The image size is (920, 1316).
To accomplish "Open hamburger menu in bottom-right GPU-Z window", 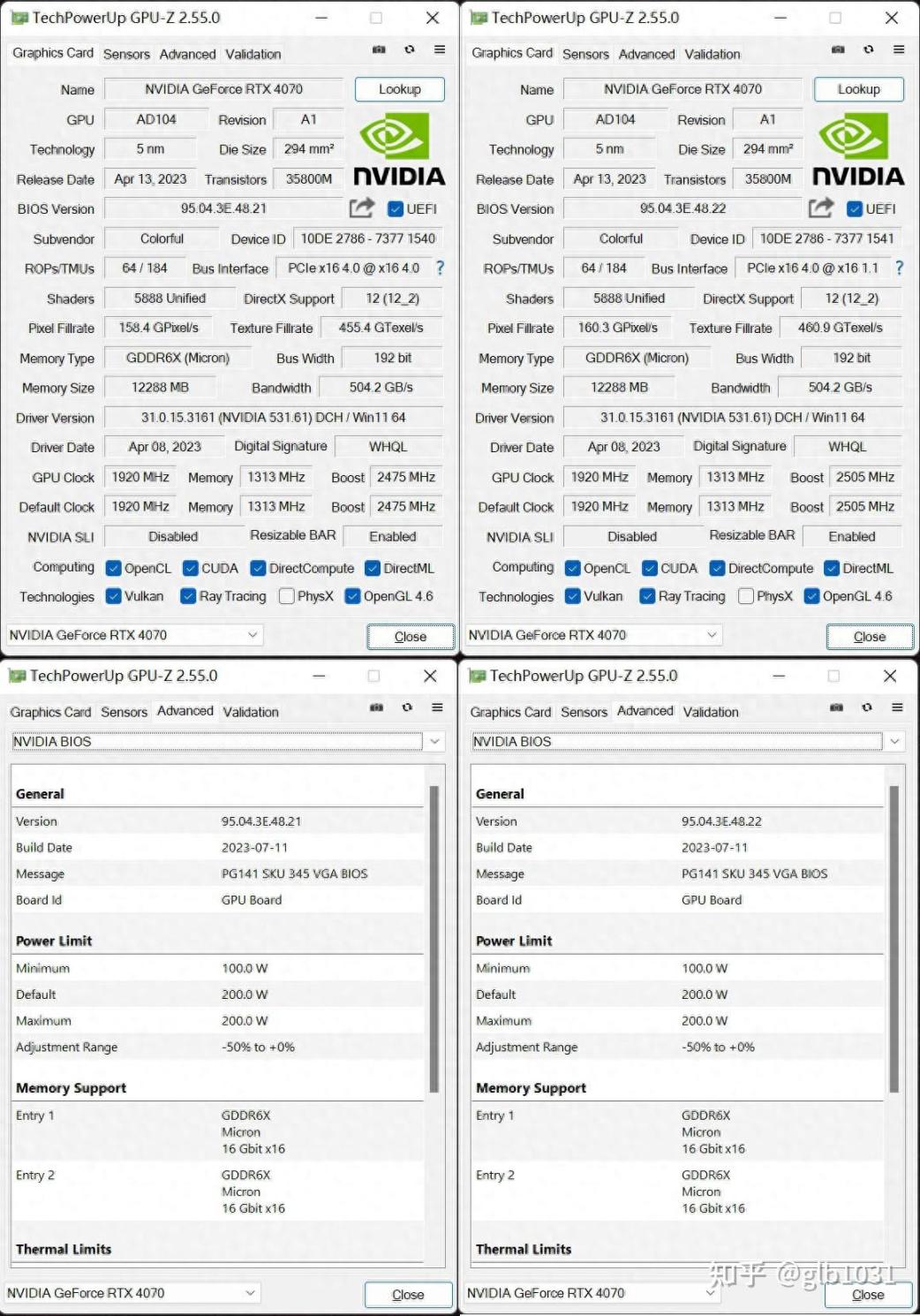I will 897,707.
